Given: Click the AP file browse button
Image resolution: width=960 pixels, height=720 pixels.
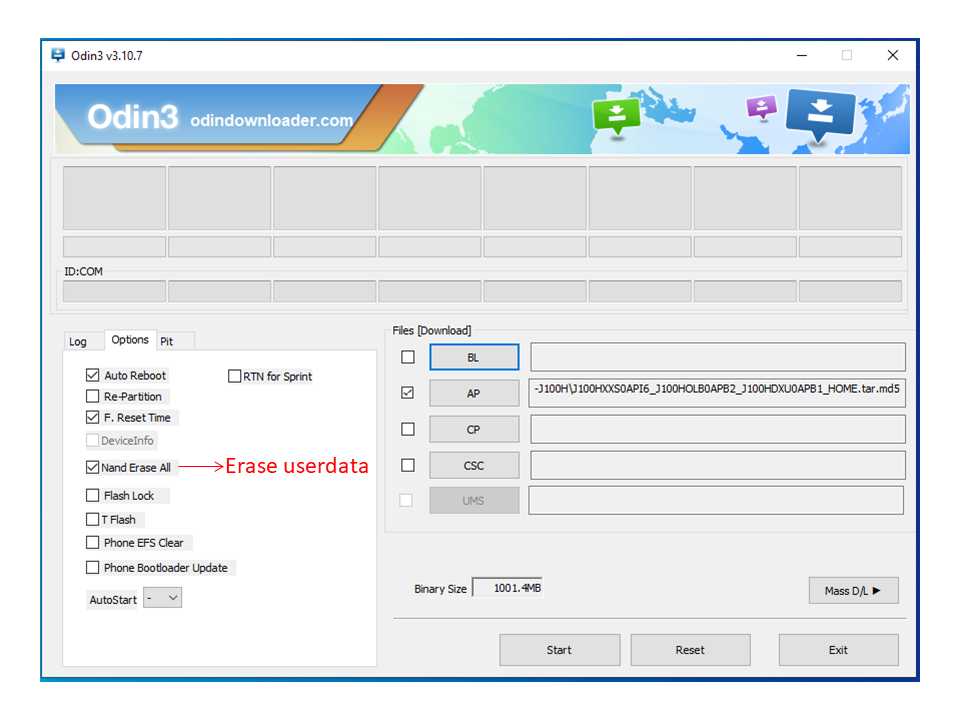Looking at the screenshot, I should [x=474, y=393].
